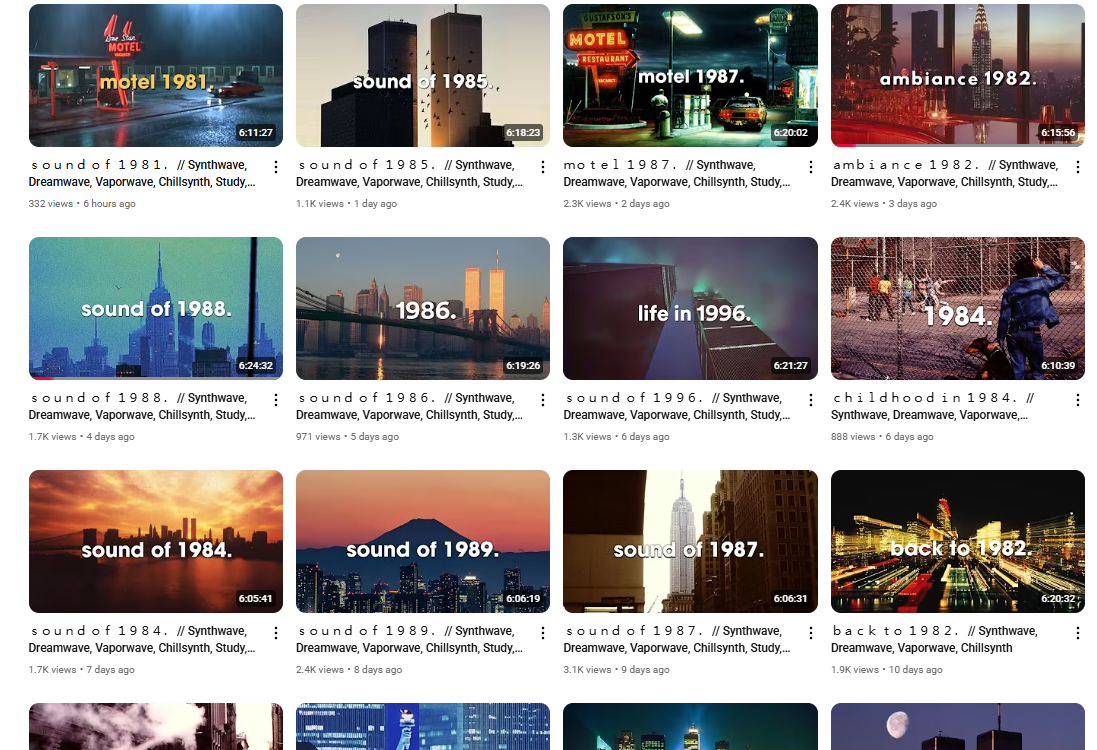Open three-dot menu for back to 1982 video
The height and width of the screenshot is (750, 1097).
[x=1077, y=632]
